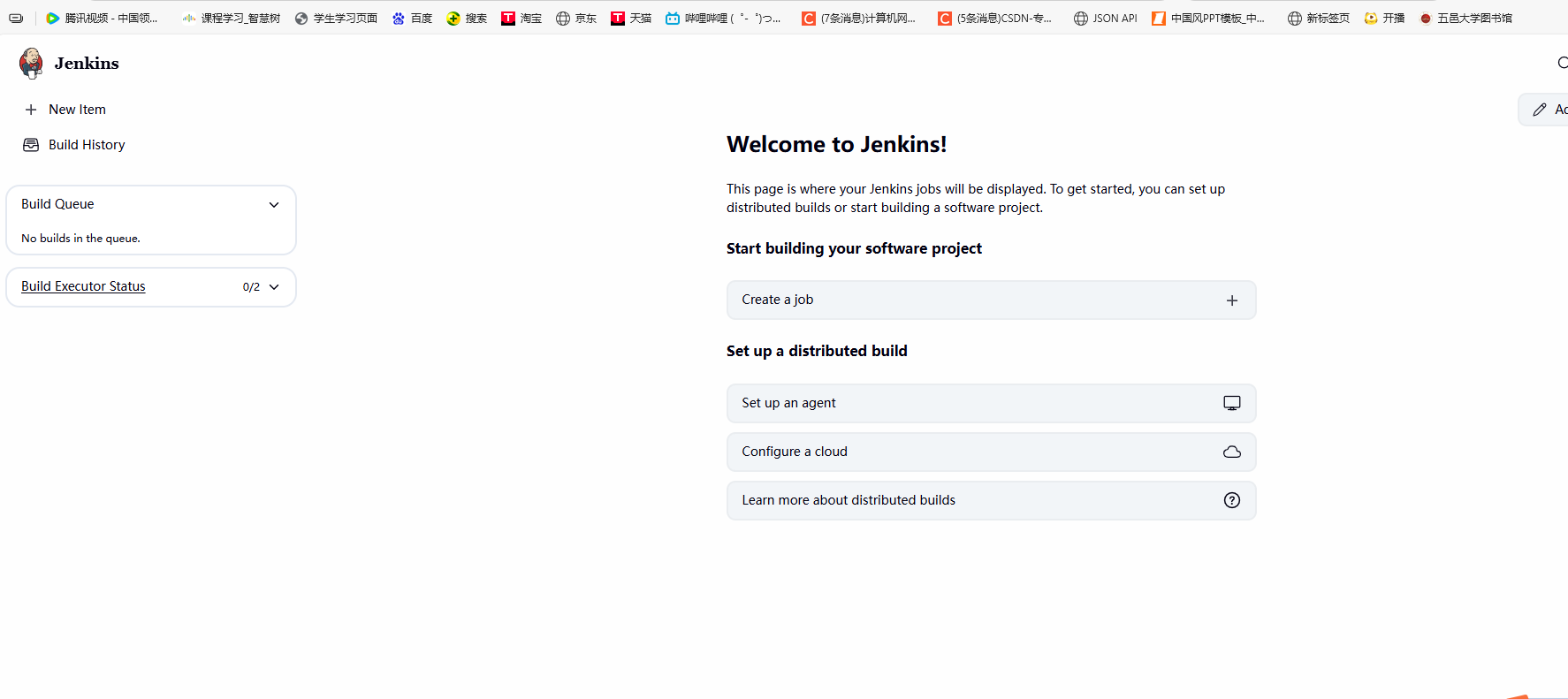The width and height of the screenshot is (1568, 699).
Task: Open the 学生学习页面 bookmark
Action: [336, 18]
